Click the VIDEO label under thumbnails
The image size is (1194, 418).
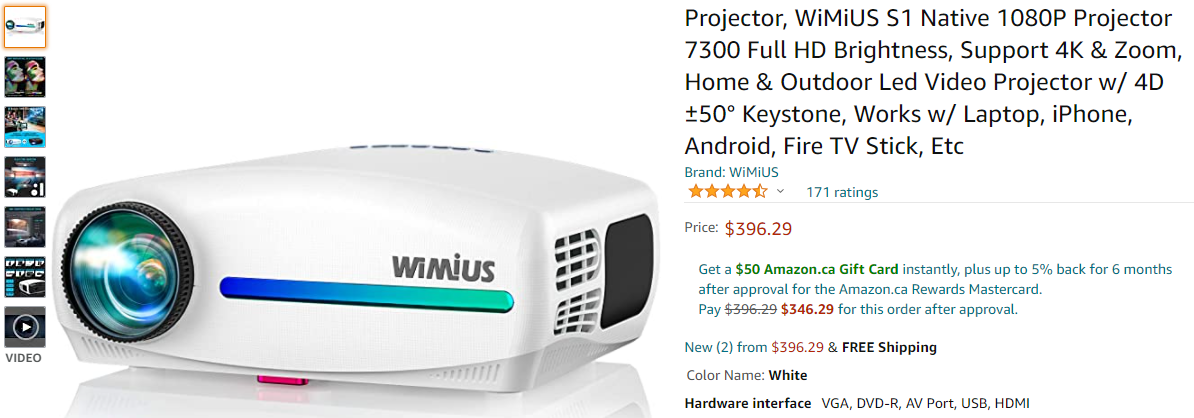point(24,358)
